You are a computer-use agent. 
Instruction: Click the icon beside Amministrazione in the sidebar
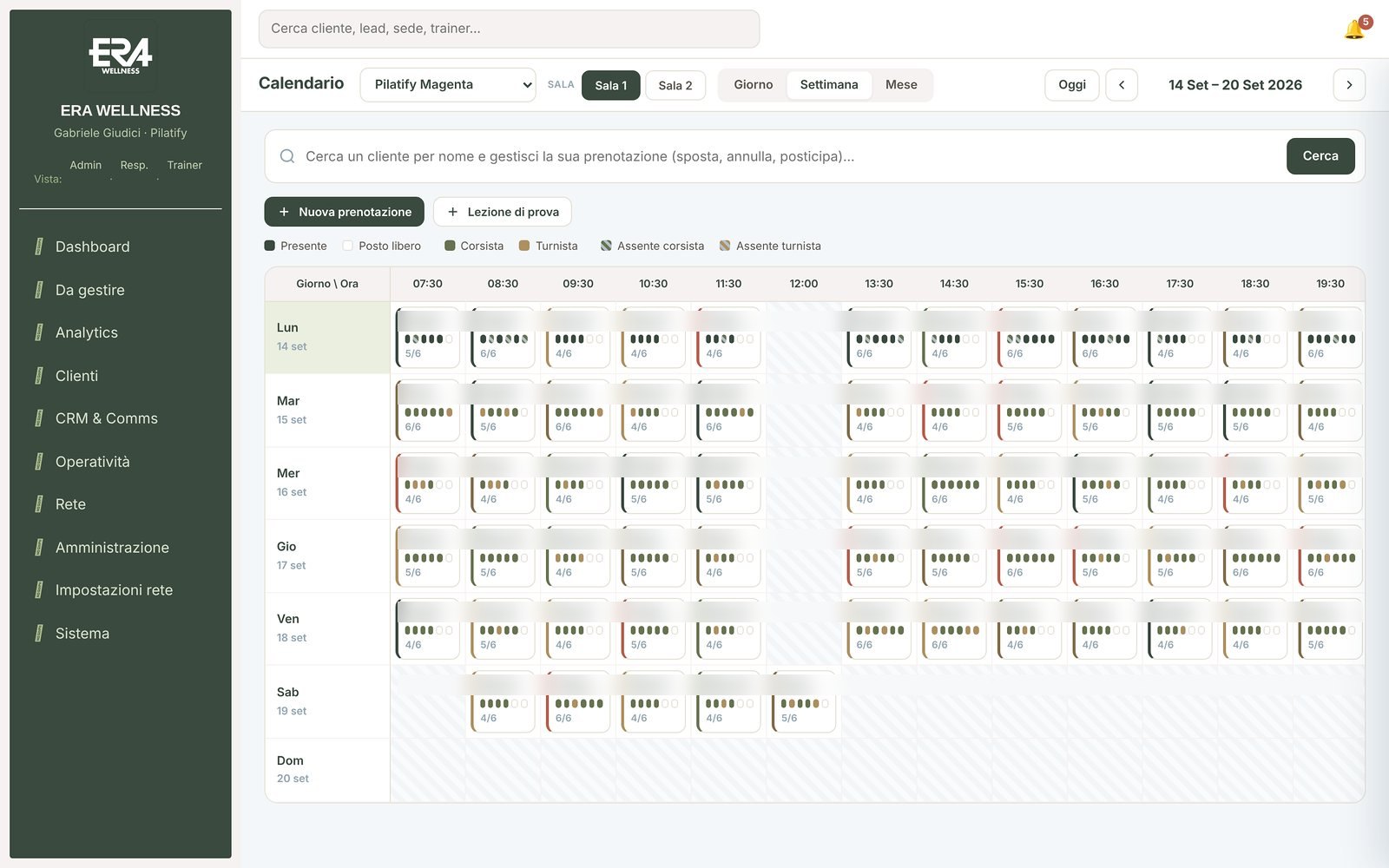click(39, 548)
